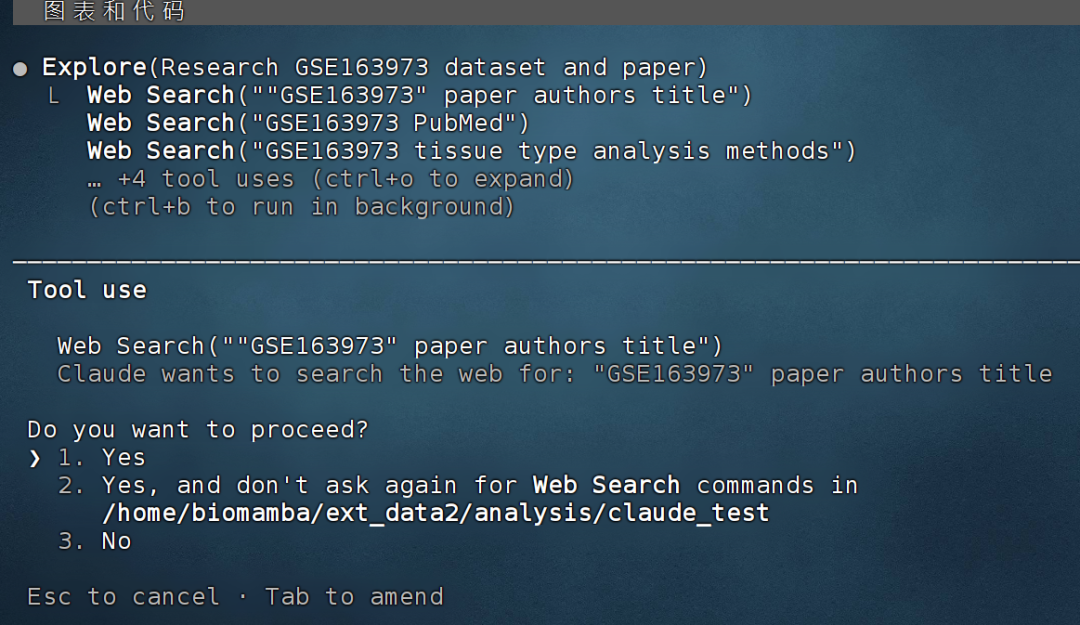Viewport: 1080px width, 625px height.
Task: Click first Web Search paper authors title line
Action: coord(419,95)
